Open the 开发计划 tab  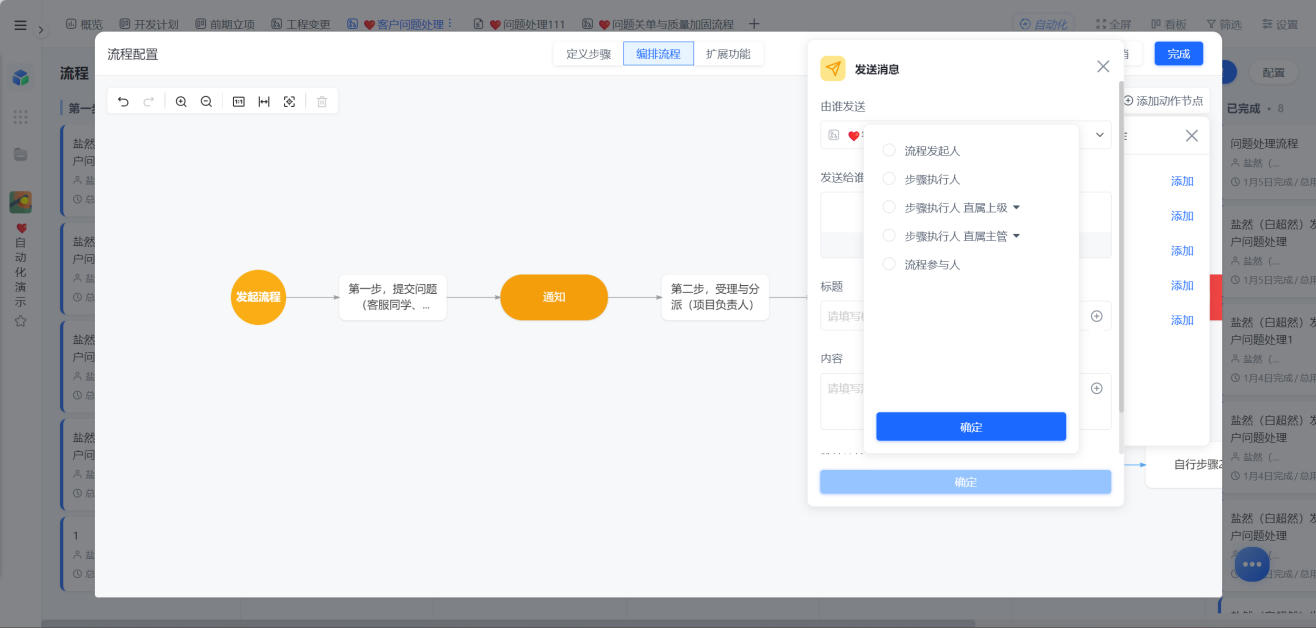coord(150,24)
